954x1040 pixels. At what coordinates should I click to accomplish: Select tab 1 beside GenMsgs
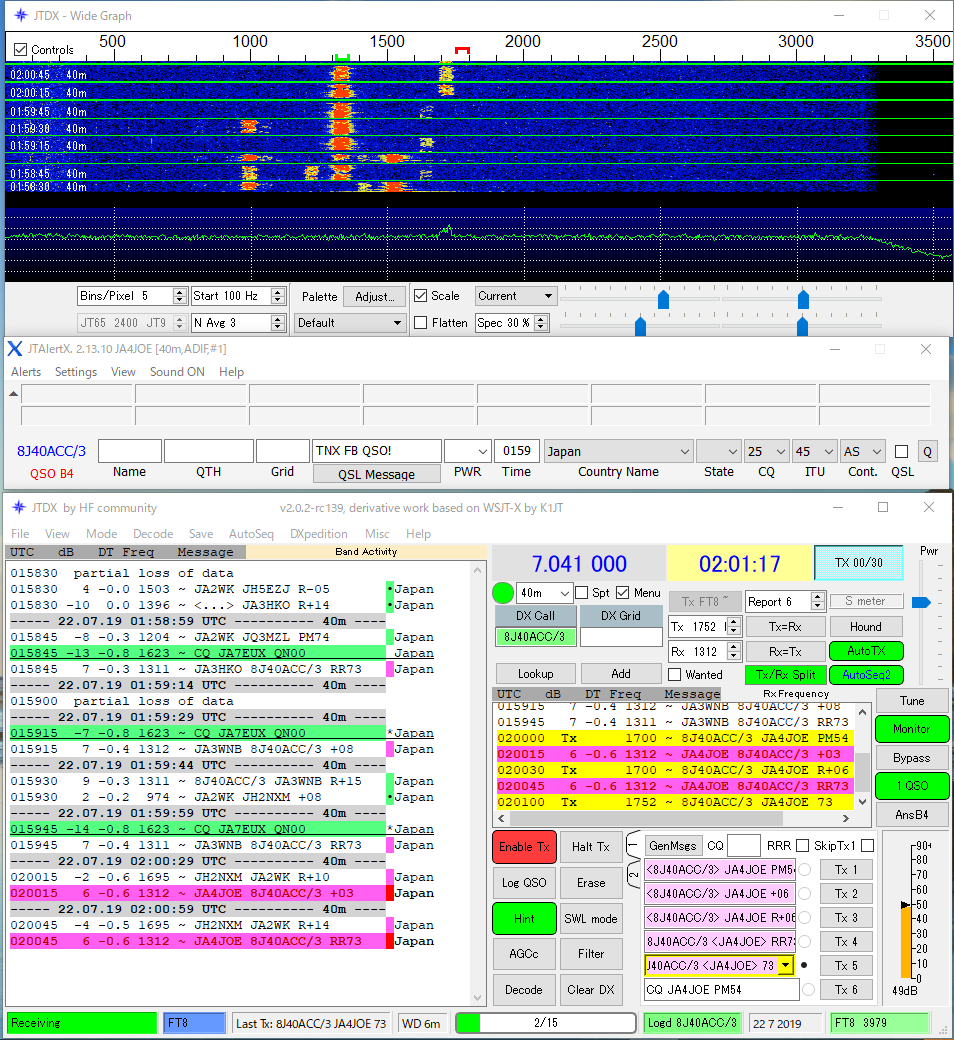633,846
